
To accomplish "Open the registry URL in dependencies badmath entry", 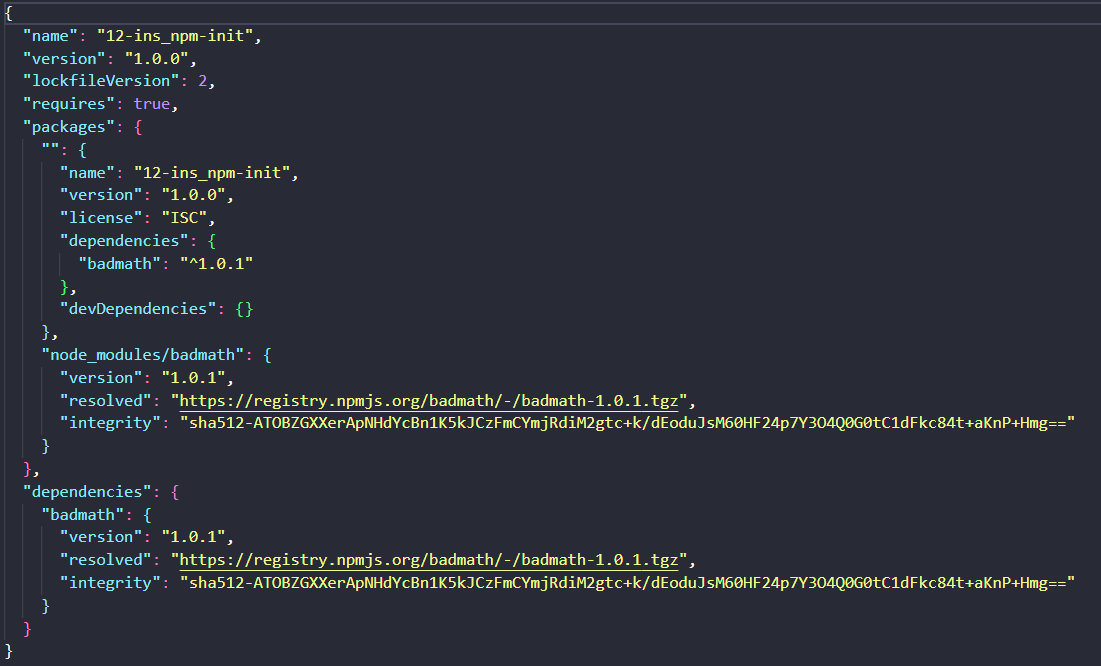I will pyautogui.click(x=429, y=560).
